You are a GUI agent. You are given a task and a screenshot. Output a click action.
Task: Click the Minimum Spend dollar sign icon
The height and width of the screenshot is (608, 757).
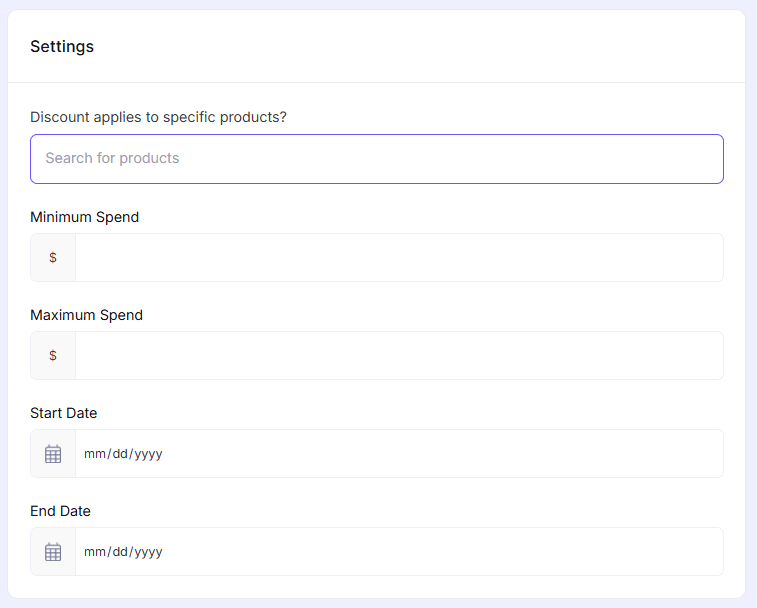[x=53, y=258]
